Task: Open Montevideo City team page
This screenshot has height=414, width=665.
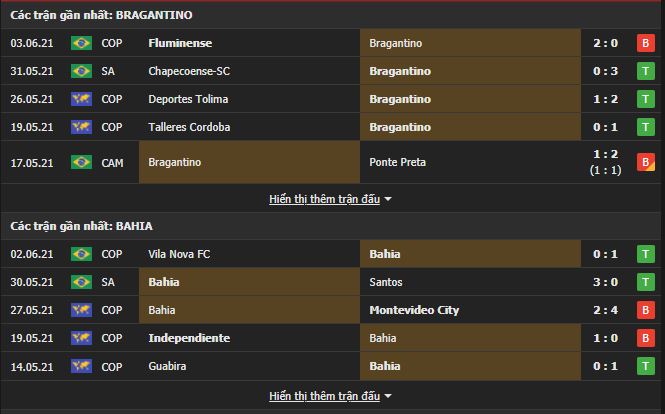Action: point(414,310)
